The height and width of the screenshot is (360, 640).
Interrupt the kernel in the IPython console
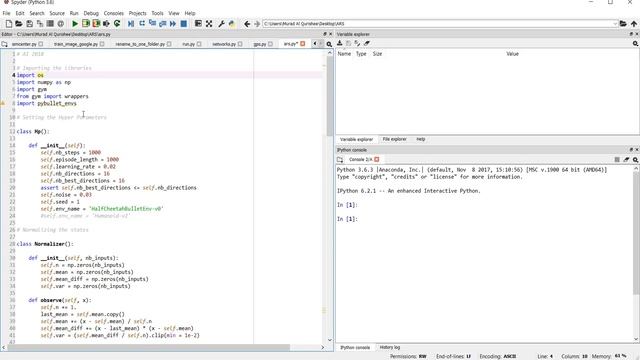tap(617, 160)
